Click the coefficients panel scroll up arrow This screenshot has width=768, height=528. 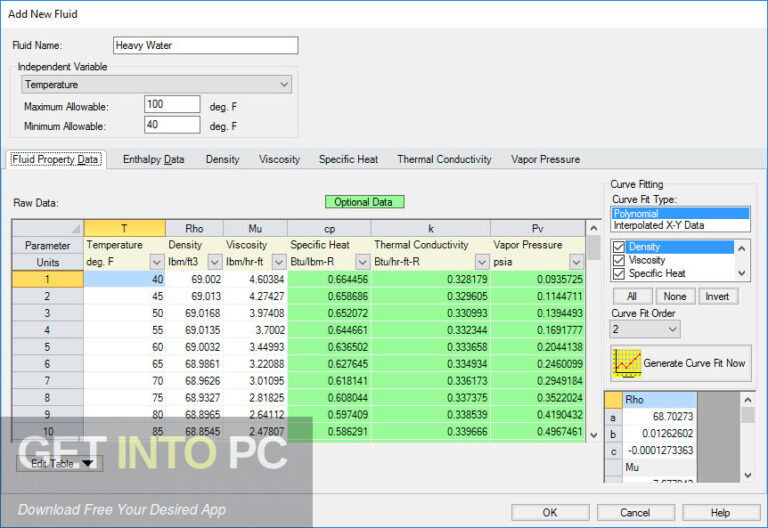(748, 400)
